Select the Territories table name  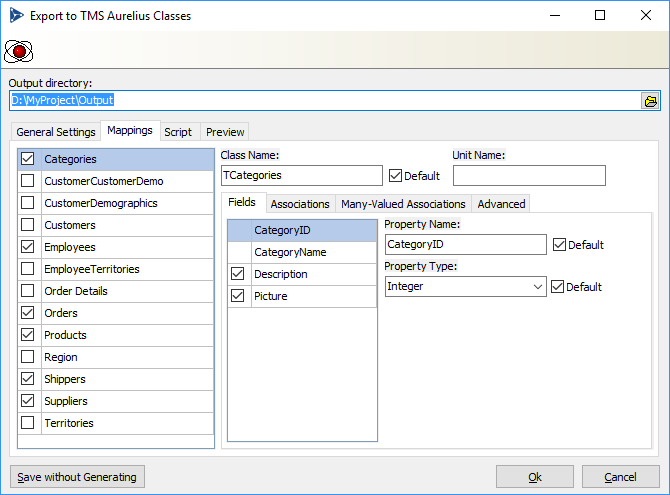click(69, 423)
